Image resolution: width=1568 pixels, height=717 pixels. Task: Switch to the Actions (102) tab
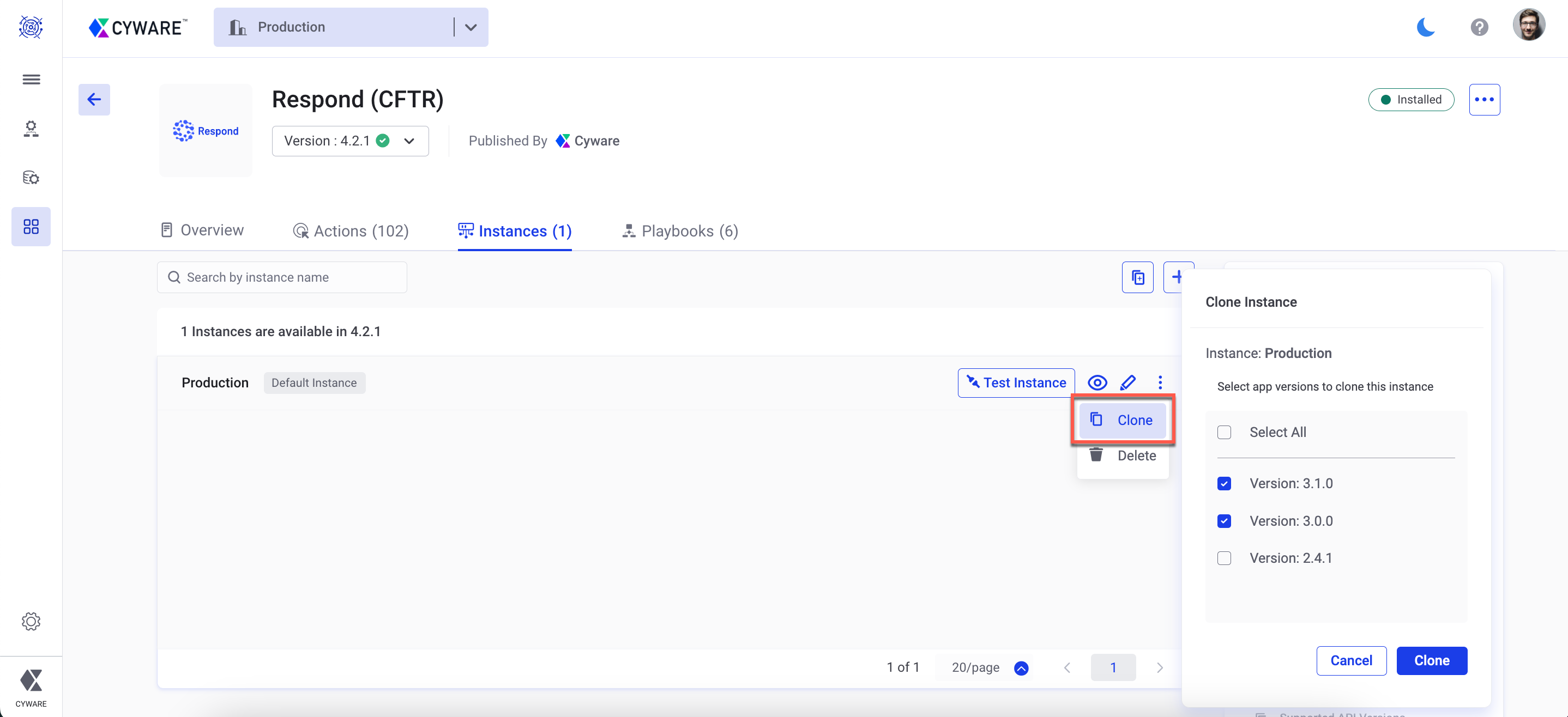click(351, 231)
